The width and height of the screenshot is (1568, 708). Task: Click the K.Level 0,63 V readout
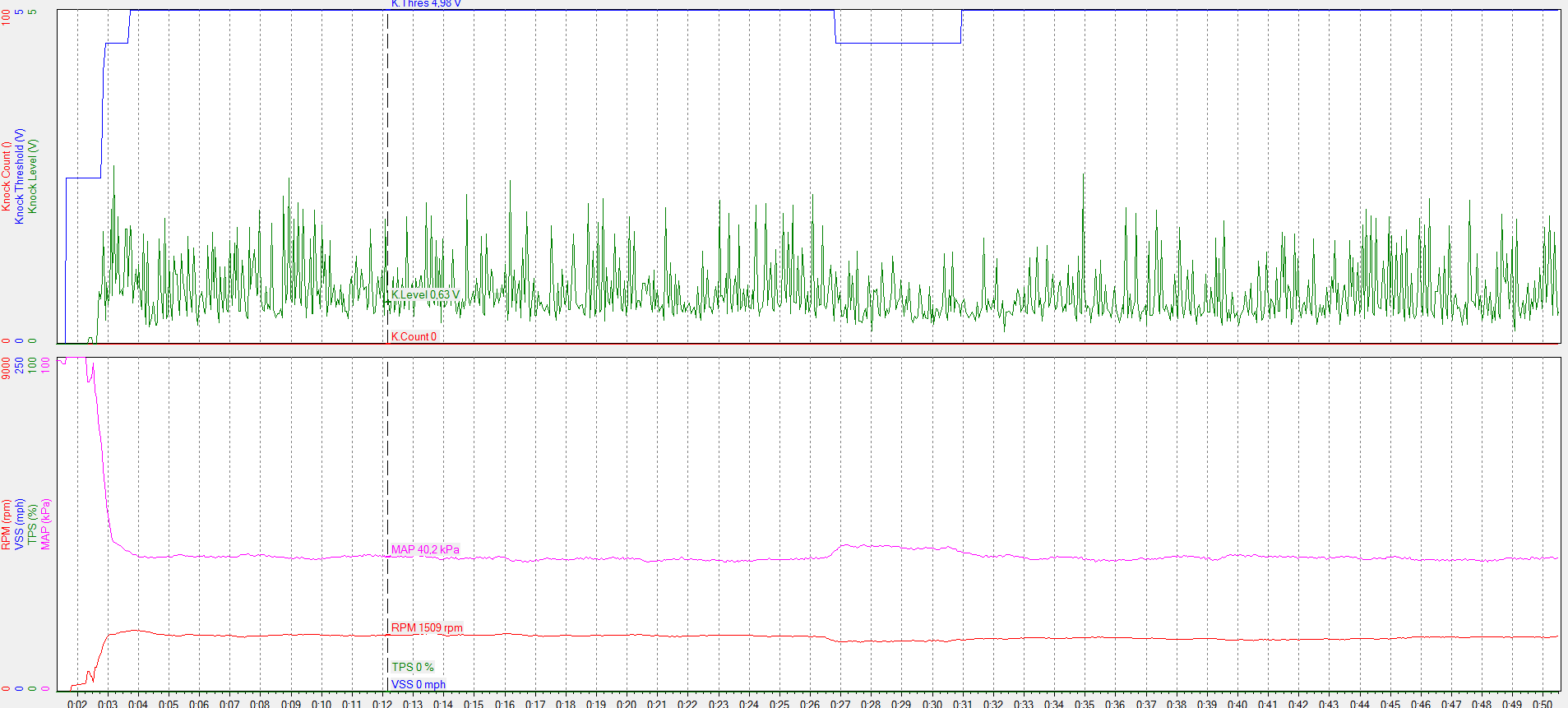click(x=425, y=294)
